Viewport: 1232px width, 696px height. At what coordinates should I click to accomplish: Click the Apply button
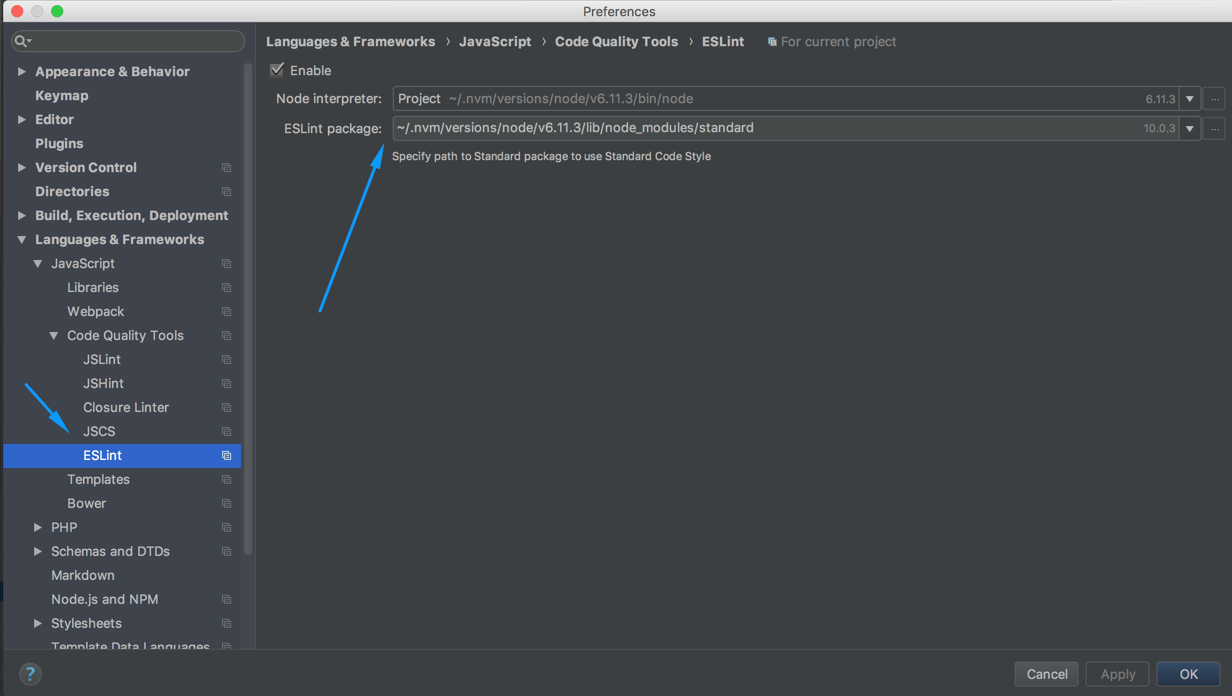1117,674
